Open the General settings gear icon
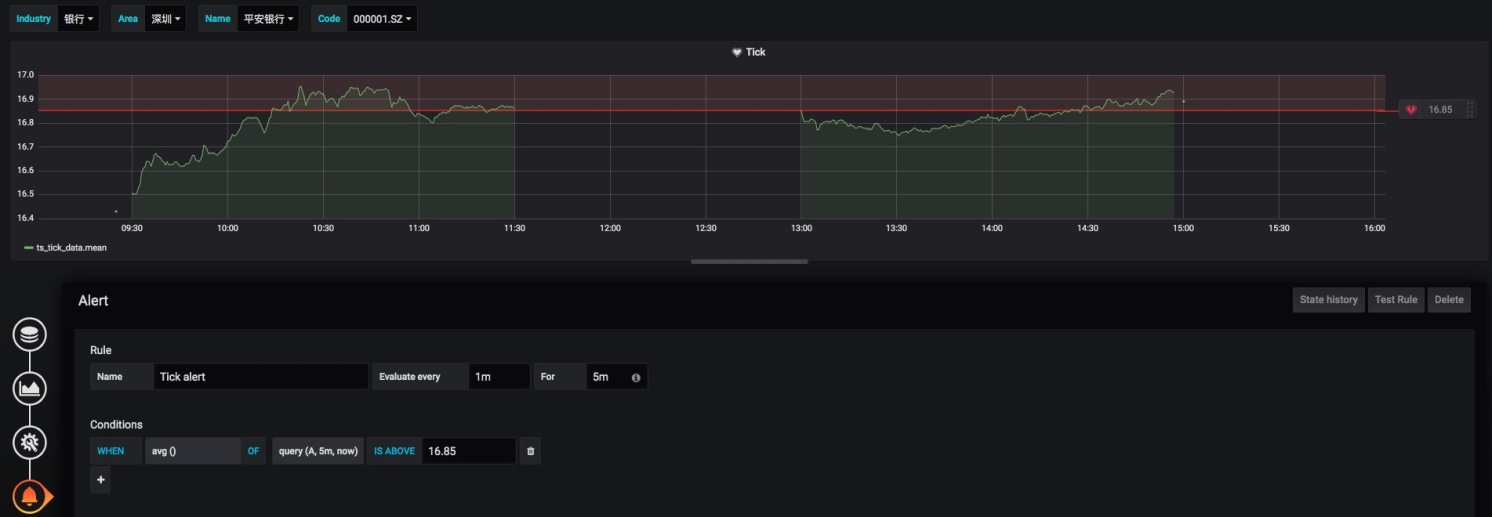Image resolution: width=1492 pixels, height=517 pixels. tap(30, 442)
